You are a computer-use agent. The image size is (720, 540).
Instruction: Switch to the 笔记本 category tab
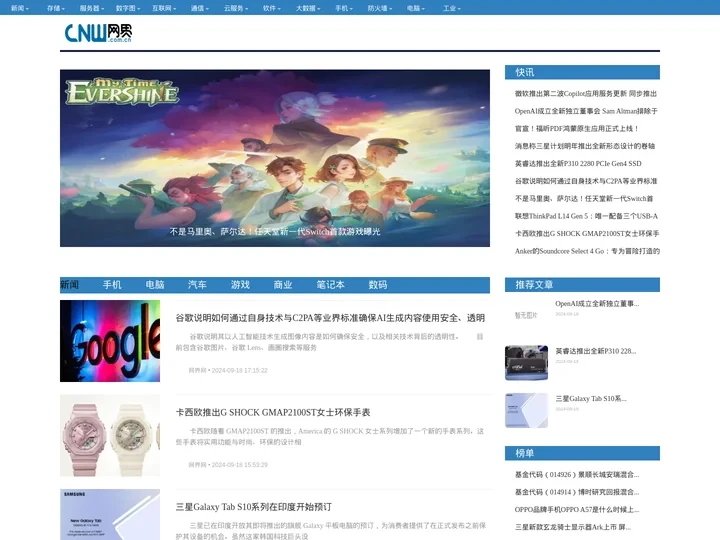pyautogui.click(x=331, y=285)
